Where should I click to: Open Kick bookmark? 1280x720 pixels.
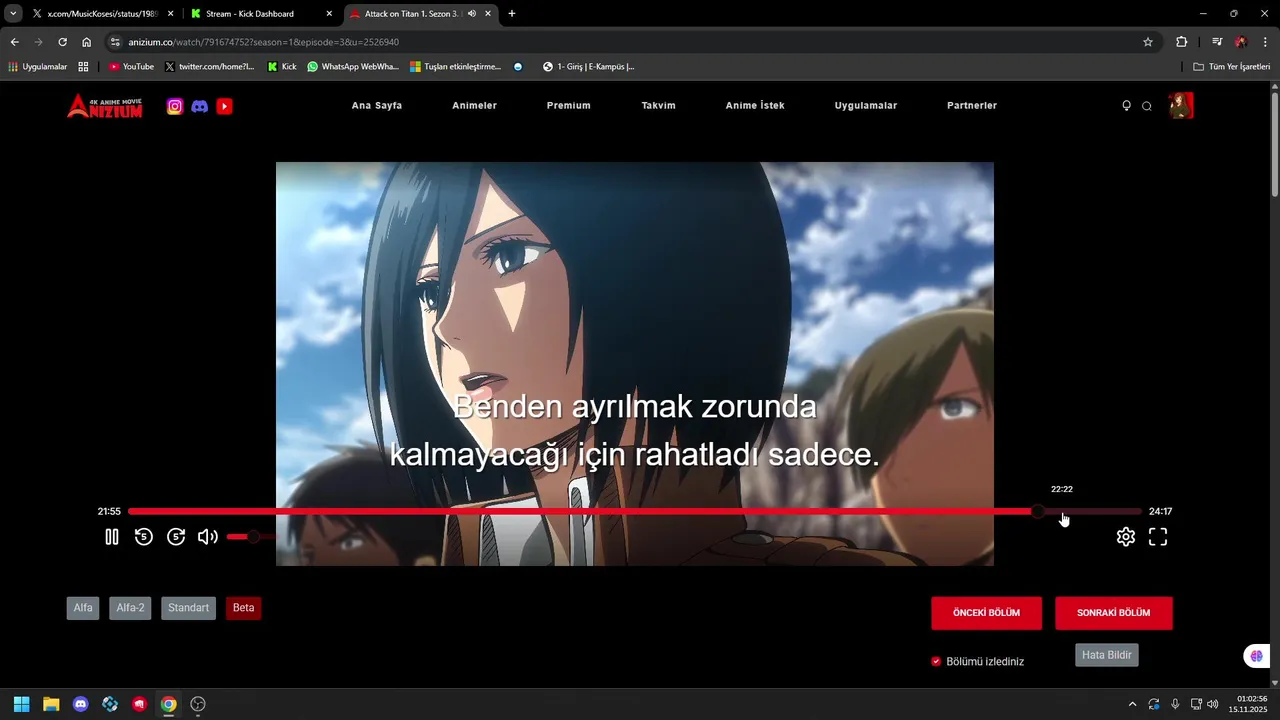(x=282, y=67)
